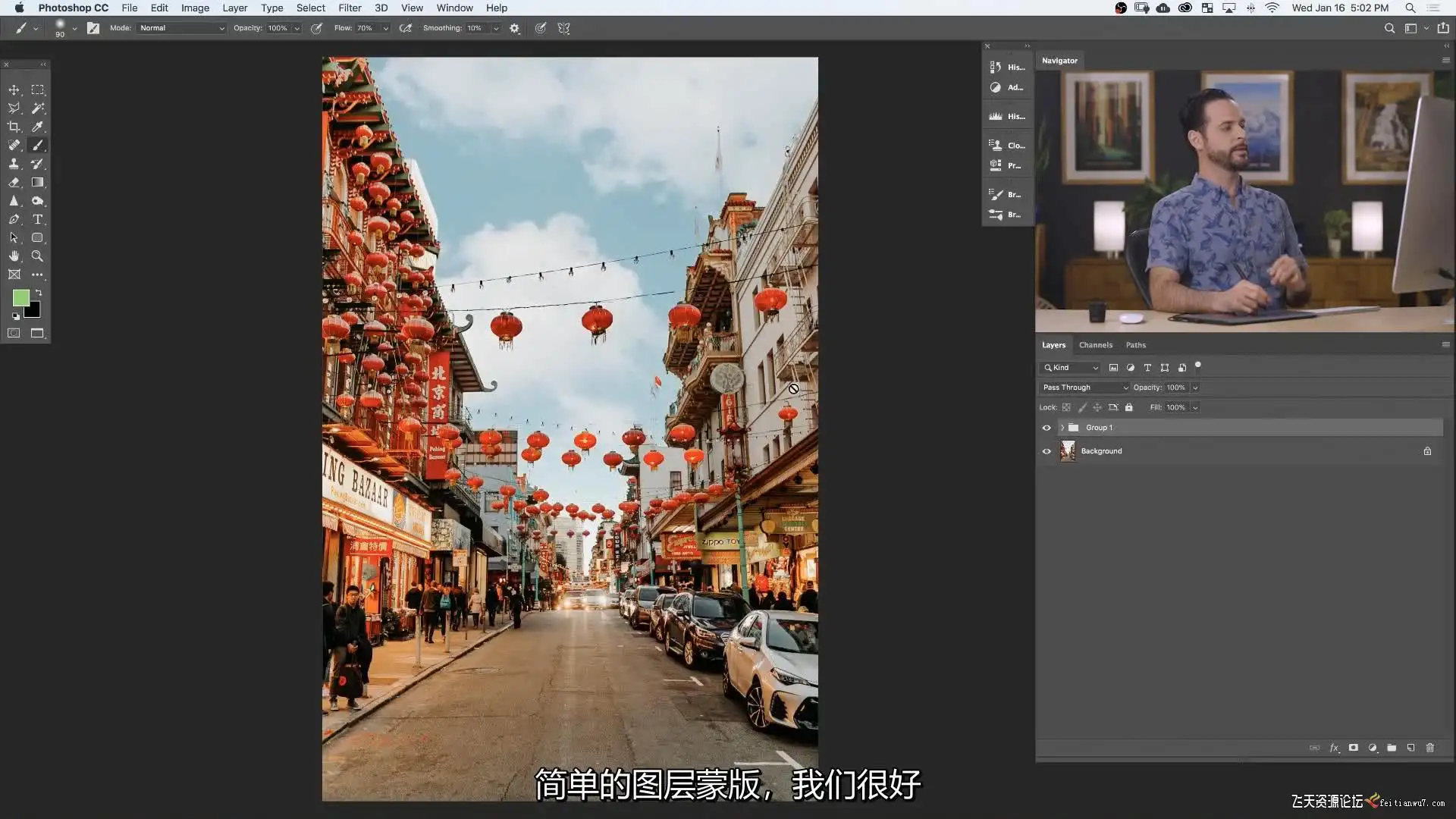
Task: Delete layer with trash icon
Action: click(1430, 748)
